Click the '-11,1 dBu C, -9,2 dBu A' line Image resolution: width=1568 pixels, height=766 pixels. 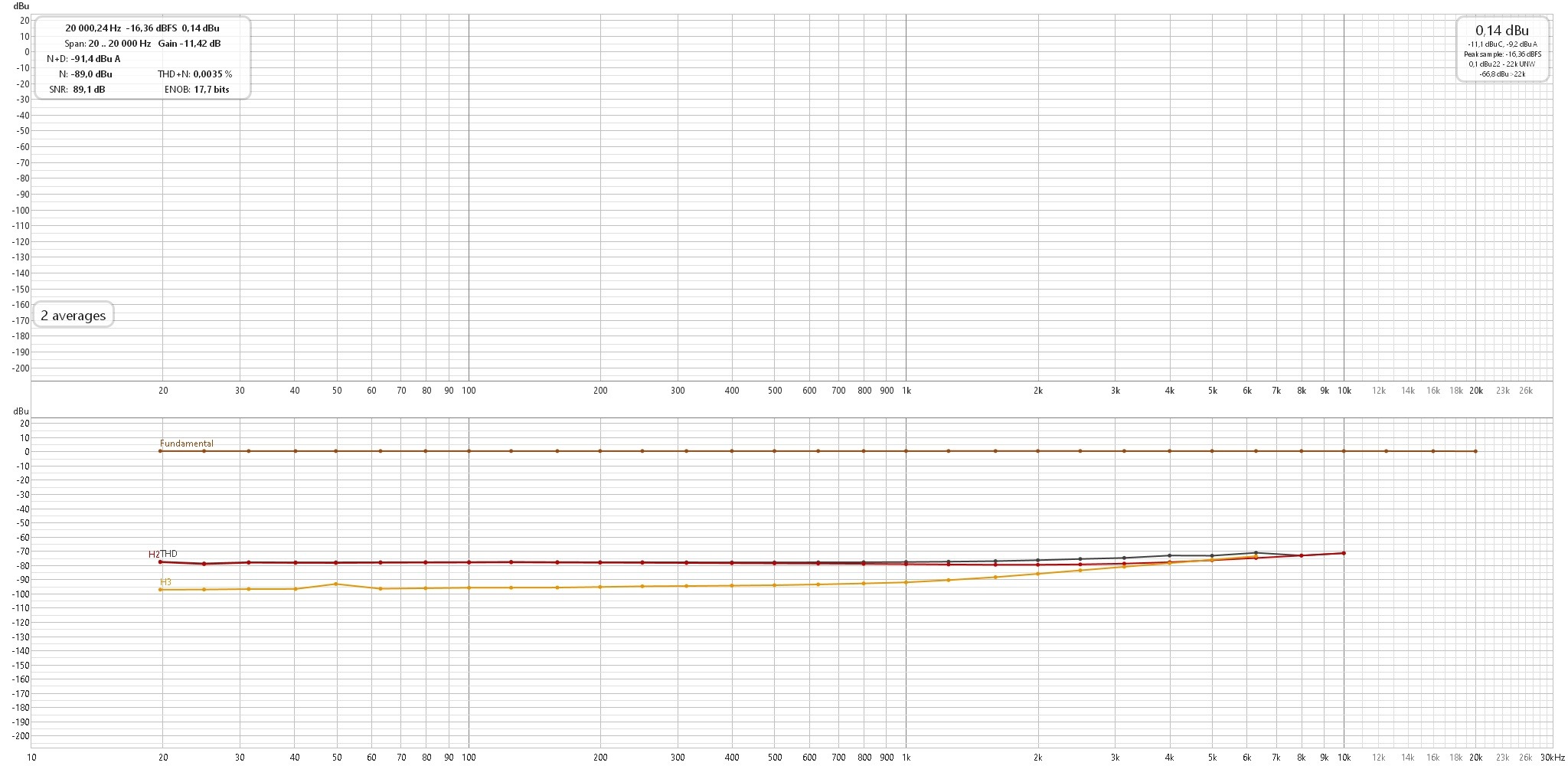tap(1502, 44)
